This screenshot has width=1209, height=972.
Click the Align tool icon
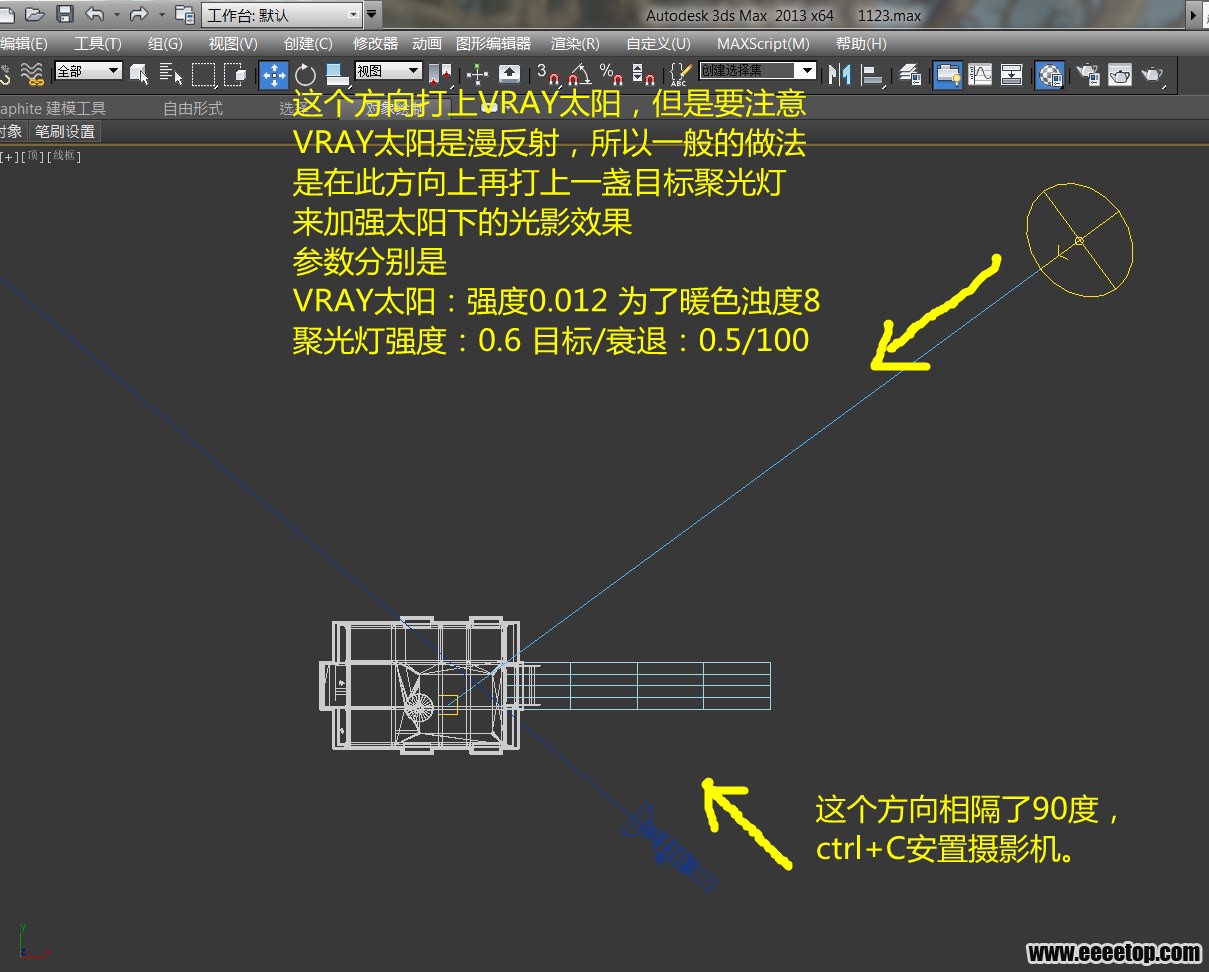[872, 74]
